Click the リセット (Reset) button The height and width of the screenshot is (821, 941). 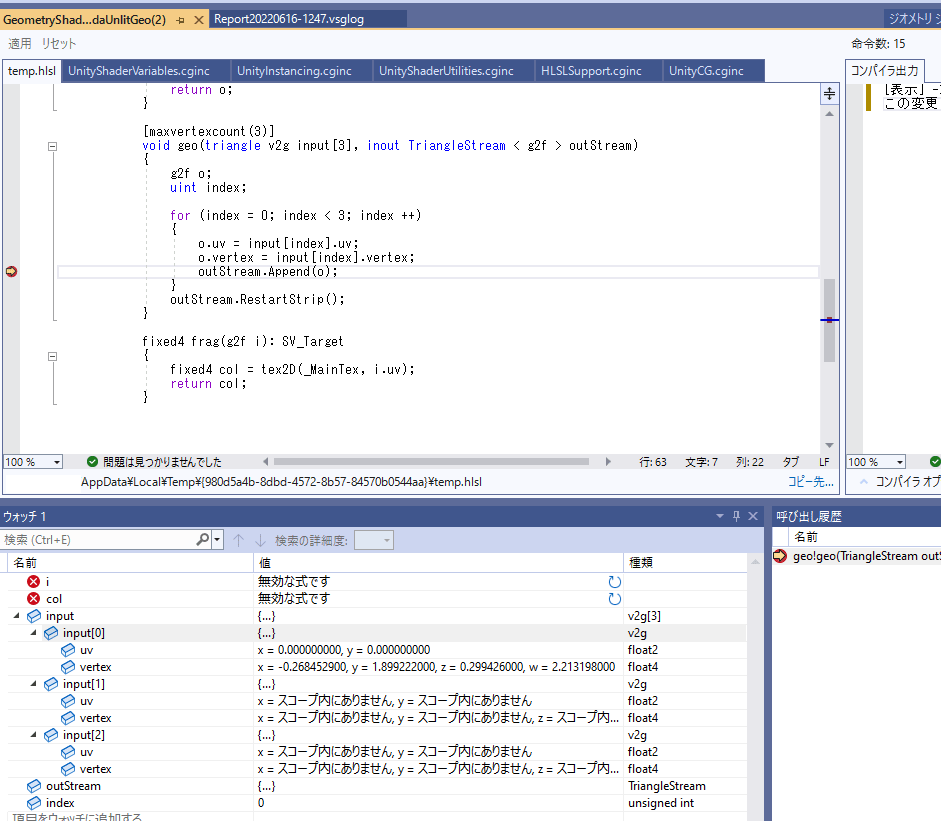tap(58, 44)
